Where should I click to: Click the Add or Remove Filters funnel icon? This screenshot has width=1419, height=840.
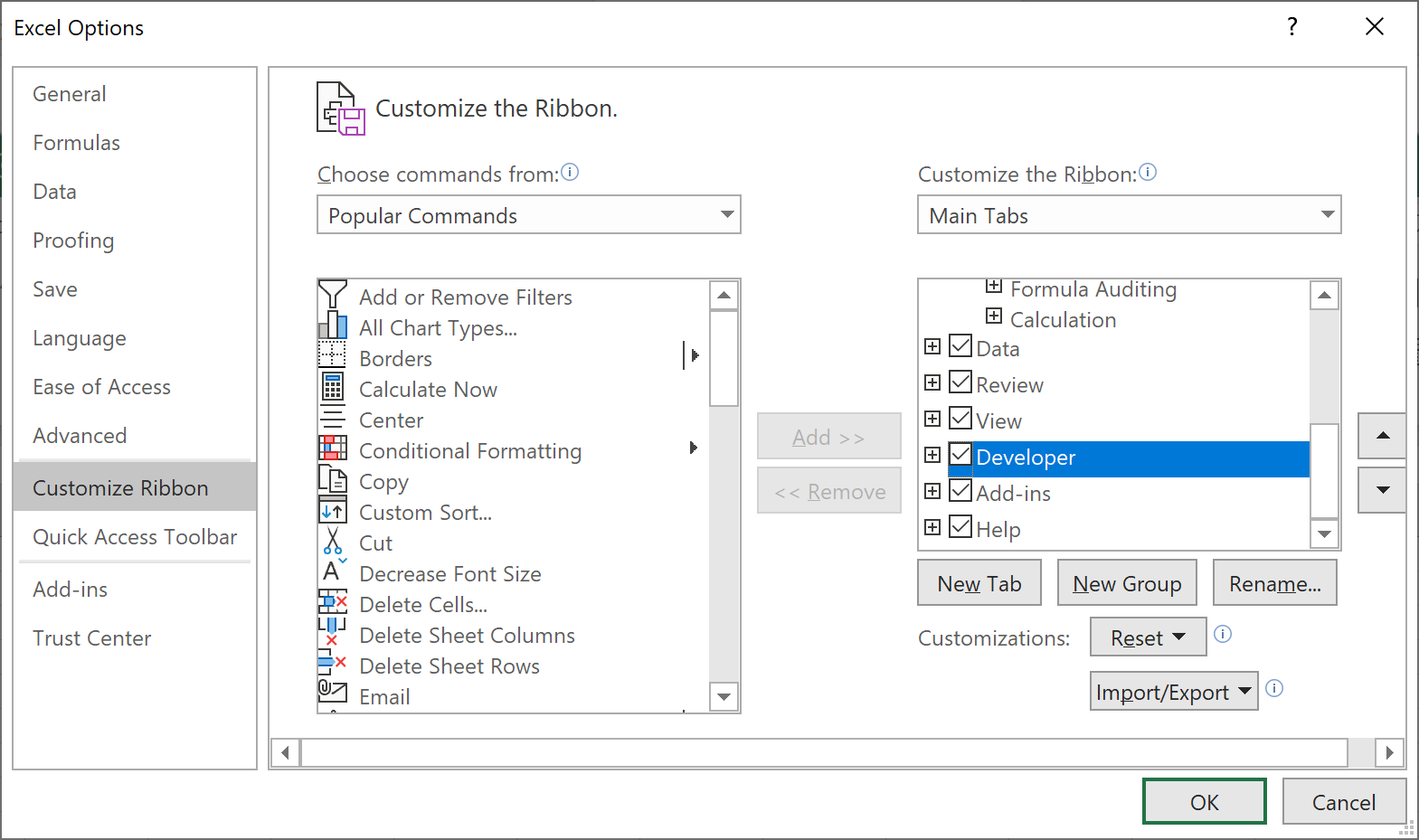(x=332, y=295)
